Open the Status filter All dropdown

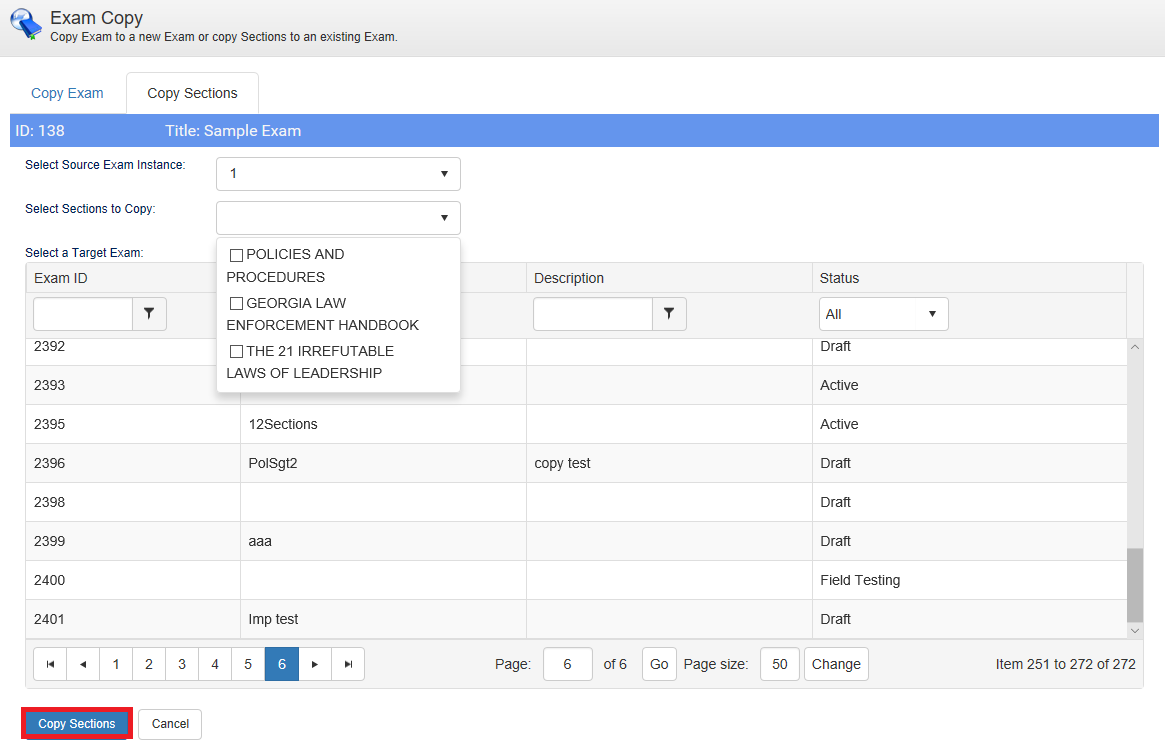(883, 314)
